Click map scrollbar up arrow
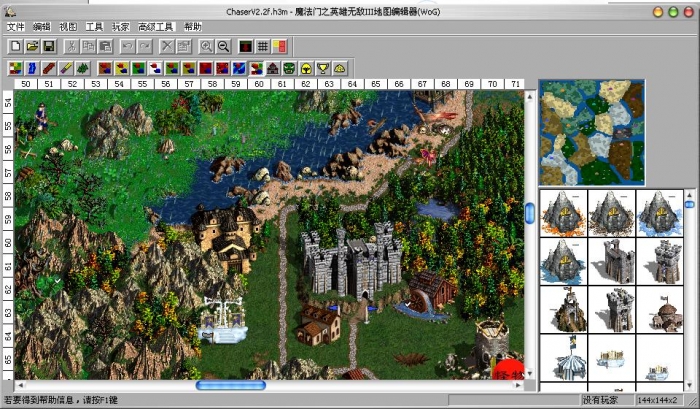Viewport: 700px width, 409px height. pos(529,96)
